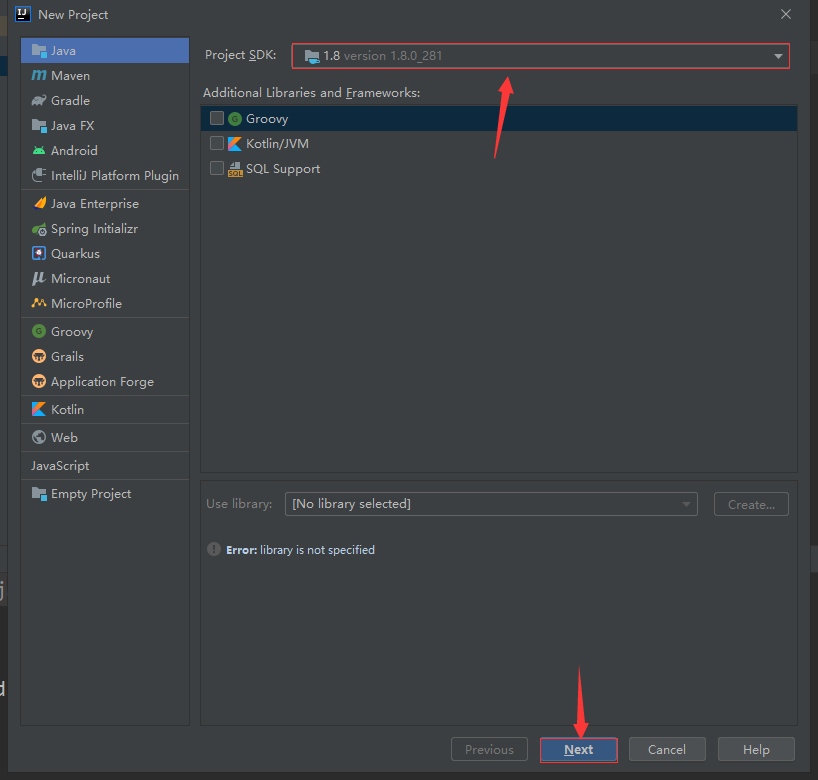The height and width of the screenshot is (780, 818).
Task: Click the 'Error: library is not specified' message
Action: pyautogui.click(x=300, y=550)
